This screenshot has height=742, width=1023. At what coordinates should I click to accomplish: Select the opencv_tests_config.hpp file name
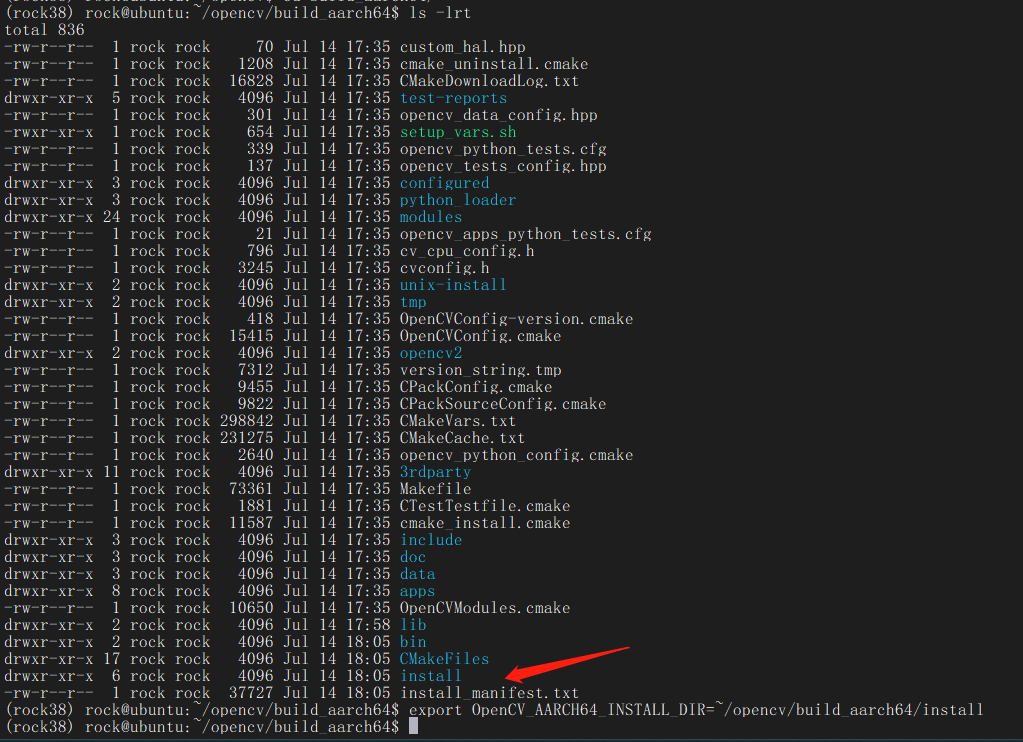pyautogui.click(x=503, y=166)
